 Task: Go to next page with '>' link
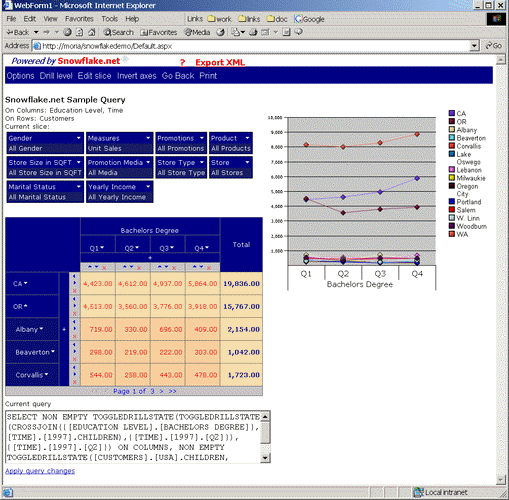click(161, 391)
